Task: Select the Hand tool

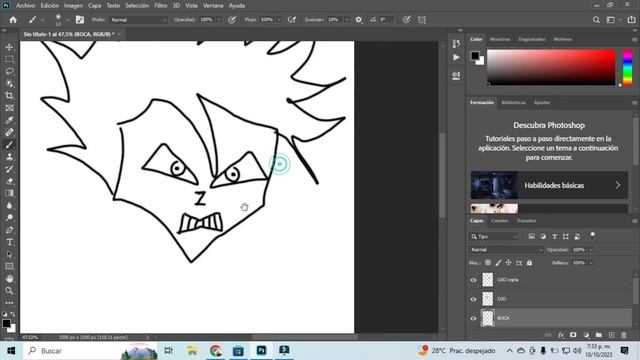Action: pos(9,279)
